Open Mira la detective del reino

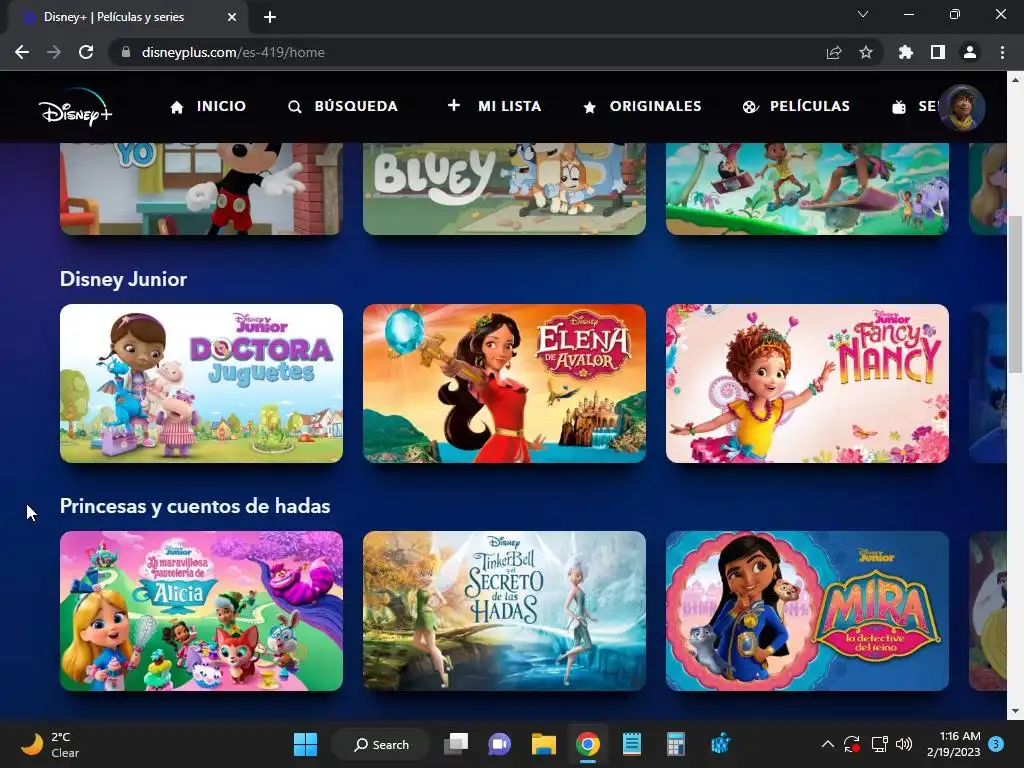(807, 611)
